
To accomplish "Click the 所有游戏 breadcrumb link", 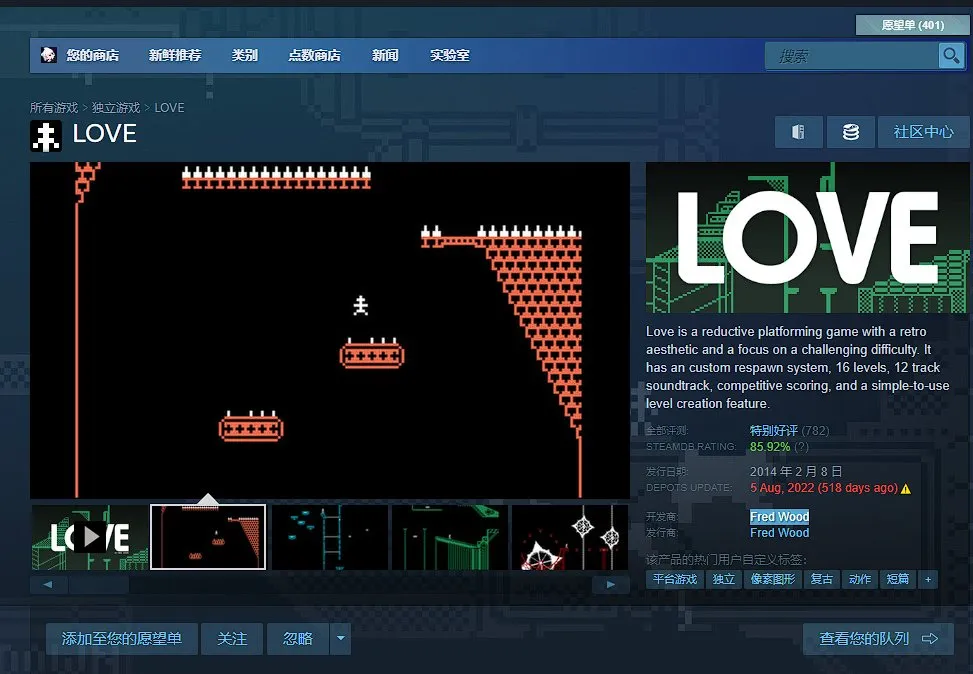I will [x=54, y=107].
